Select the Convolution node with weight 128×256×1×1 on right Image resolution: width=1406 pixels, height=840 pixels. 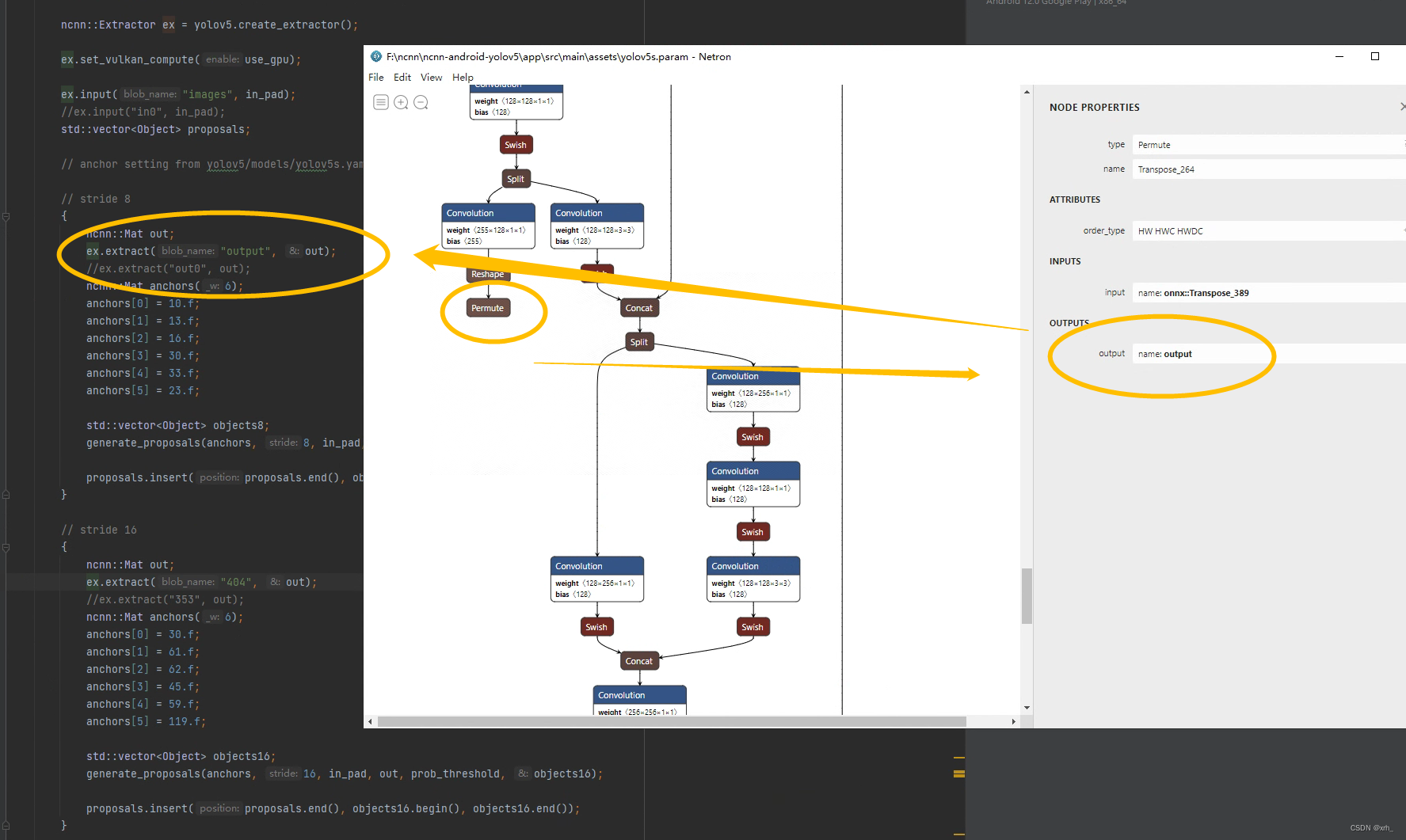pyautogui.click(x=753, y=390)
